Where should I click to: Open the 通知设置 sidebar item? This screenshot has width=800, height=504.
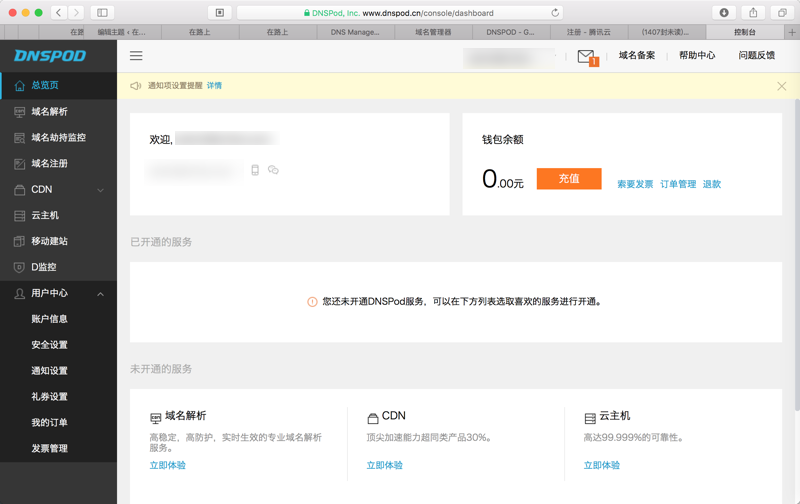click(x=49, y=371)
